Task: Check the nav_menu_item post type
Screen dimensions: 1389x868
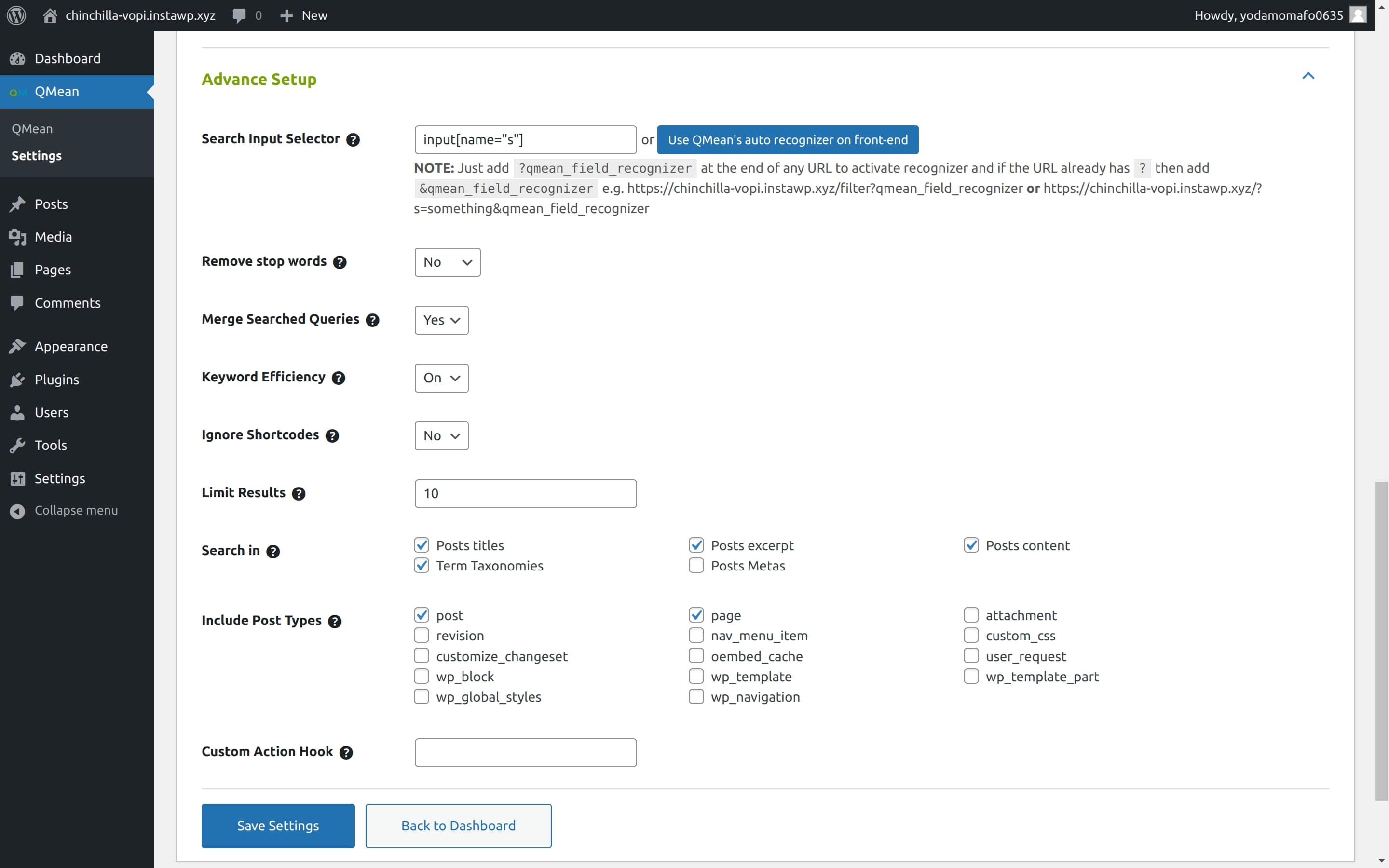Action: [696, 636]
